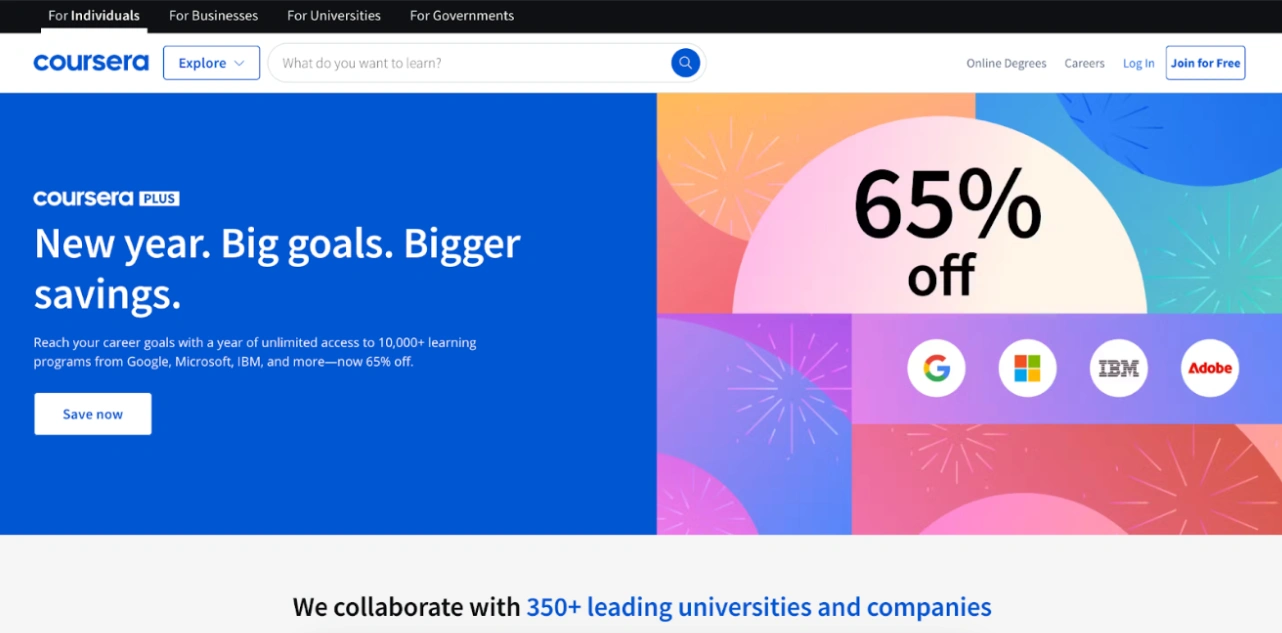Click the Adobe logo circle
Image resolution: width=1282 pixels, height=633 pixels.
(1210, 368)
